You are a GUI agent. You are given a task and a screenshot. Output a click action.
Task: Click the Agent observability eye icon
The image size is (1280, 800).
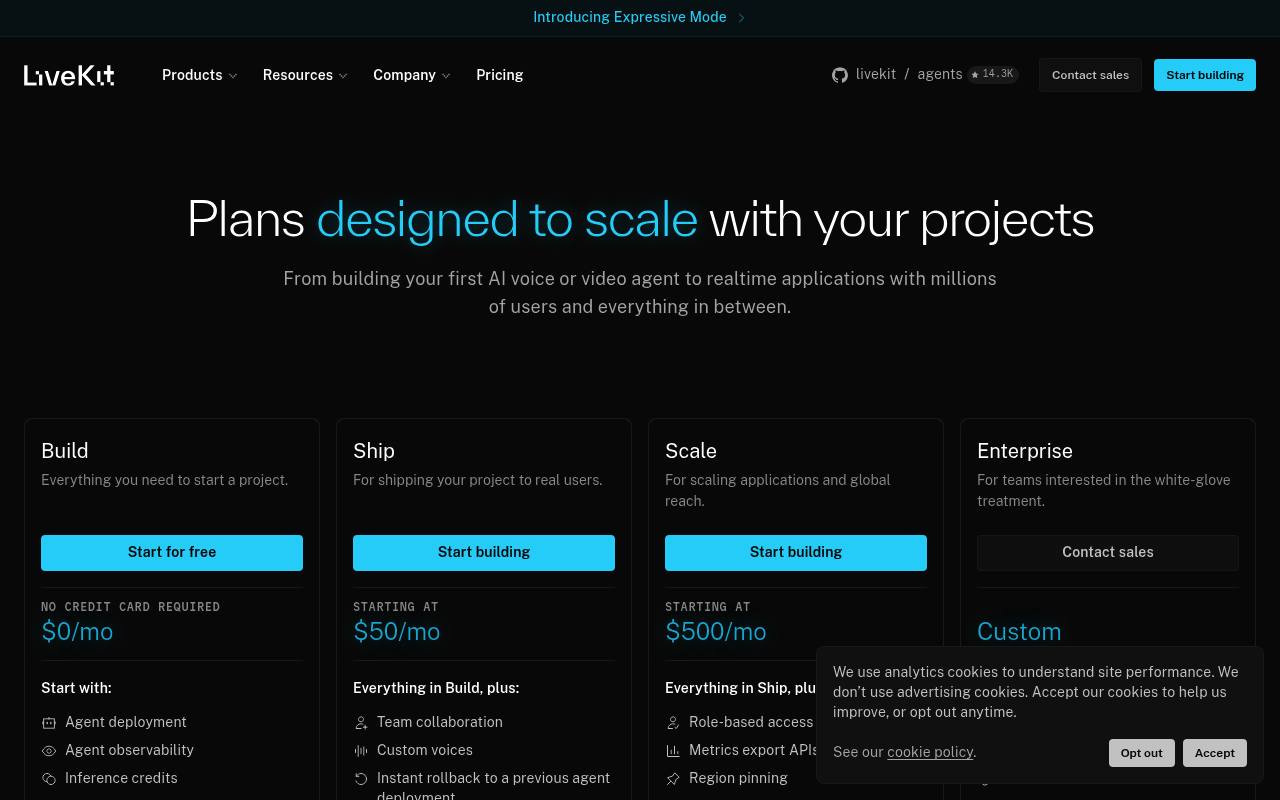tap(49, 750)
